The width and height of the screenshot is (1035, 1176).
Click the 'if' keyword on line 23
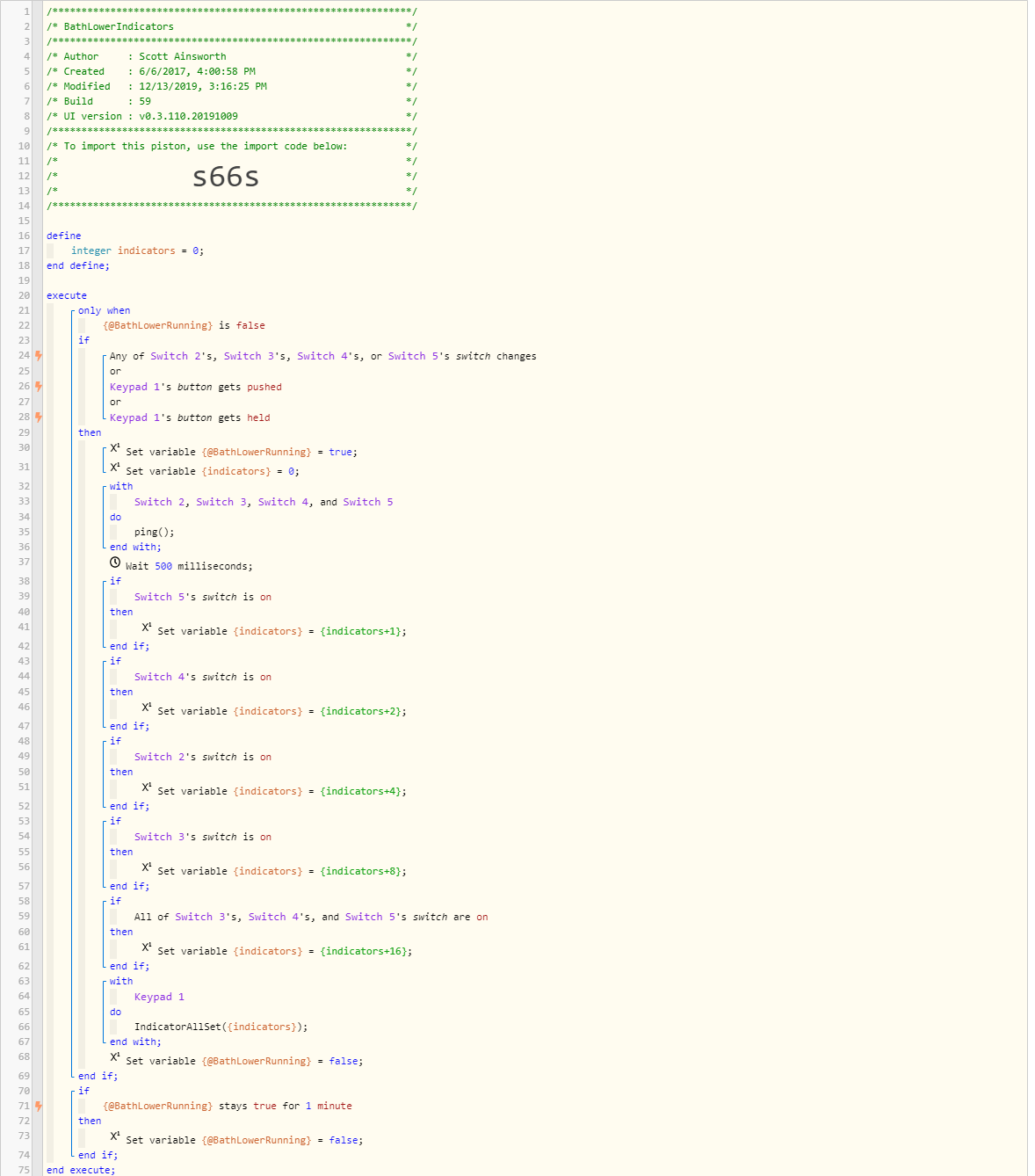click(83, 340)
